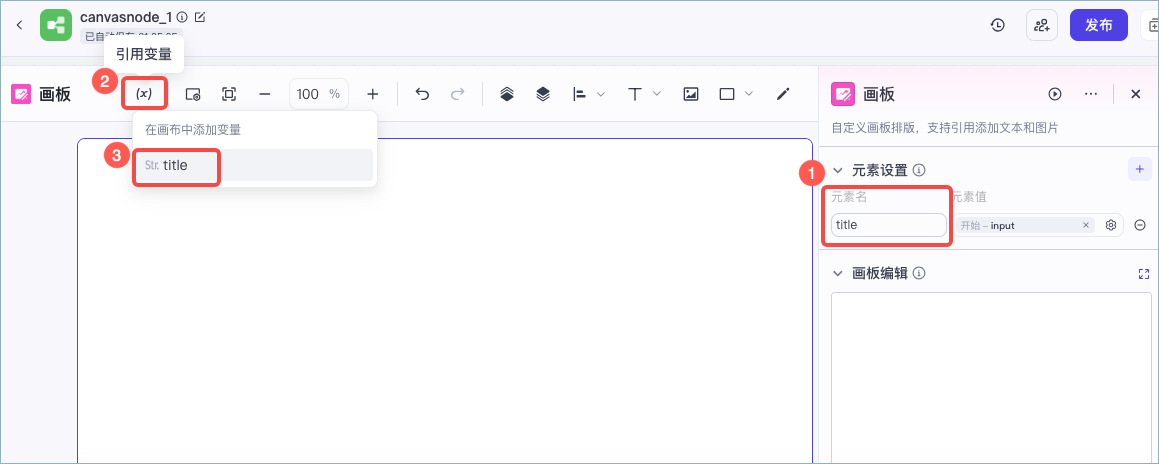The height and width of the screenshot is (464, 1159).
Task: Click the send layer backward icon
Action: (543, 94)
